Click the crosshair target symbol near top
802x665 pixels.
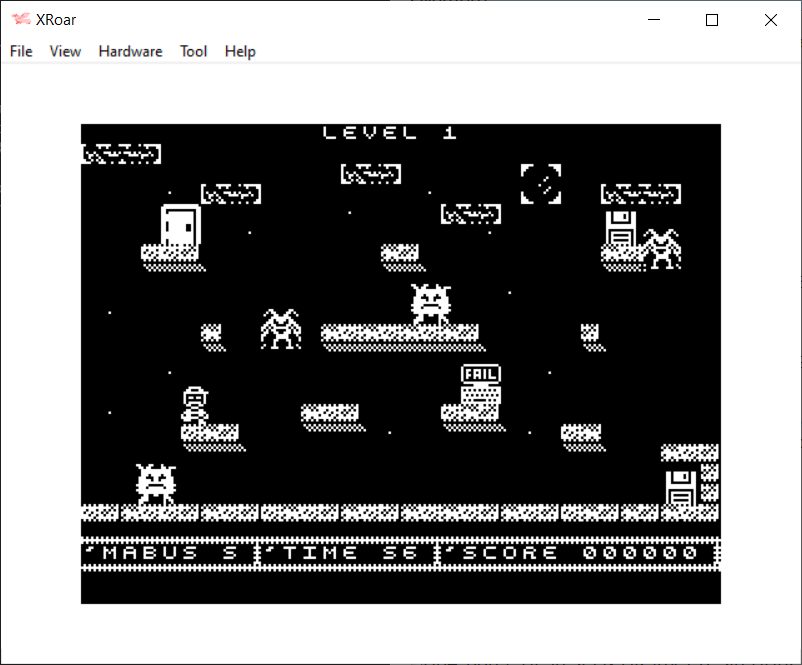click(541, 184)
